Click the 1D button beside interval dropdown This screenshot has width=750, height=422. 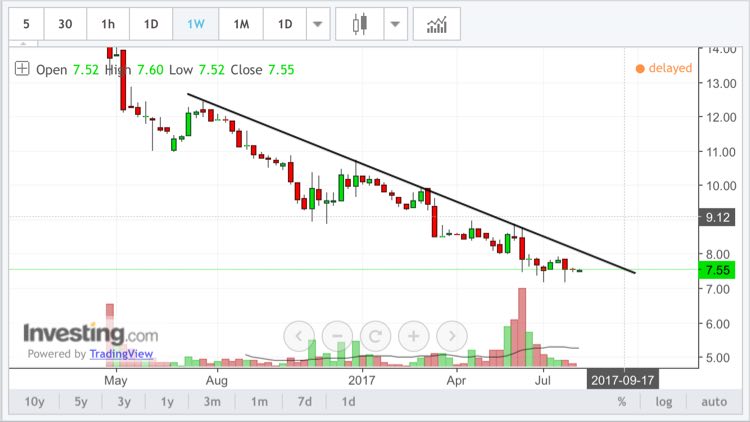coord(285,24)
